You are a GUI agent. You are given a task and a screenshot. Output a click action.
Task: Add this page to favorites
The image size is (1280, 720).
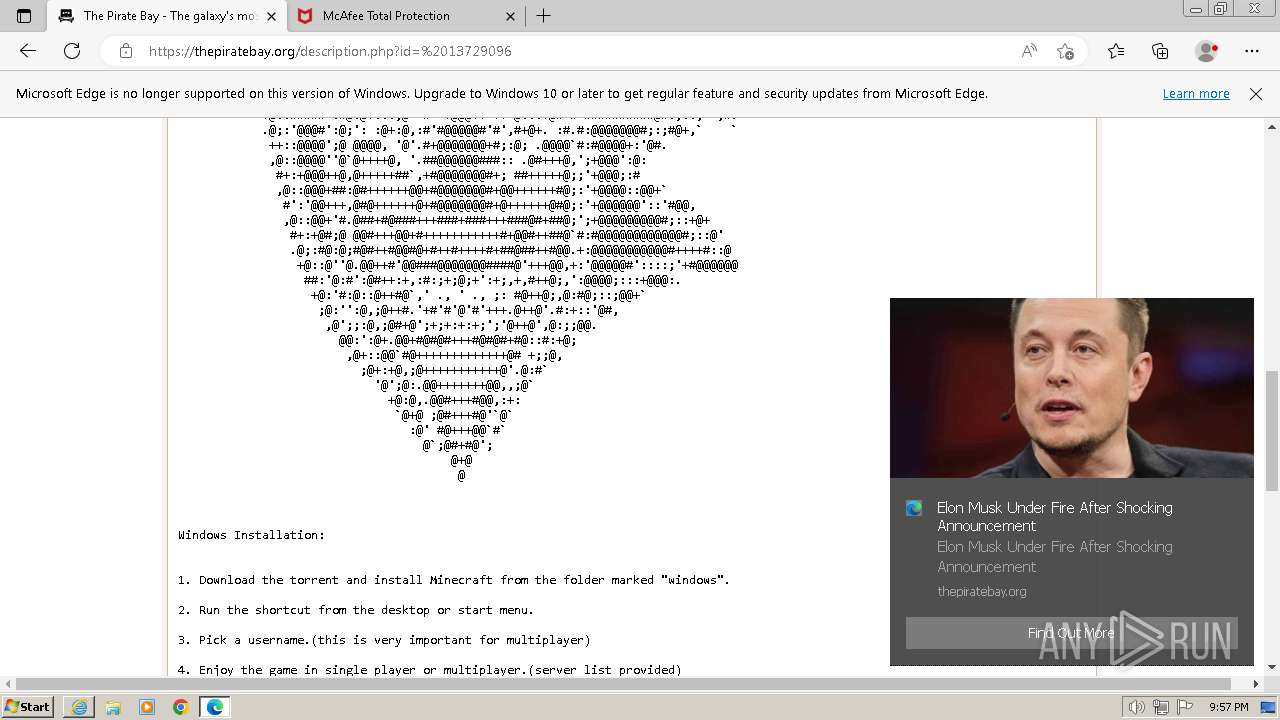1066,51
